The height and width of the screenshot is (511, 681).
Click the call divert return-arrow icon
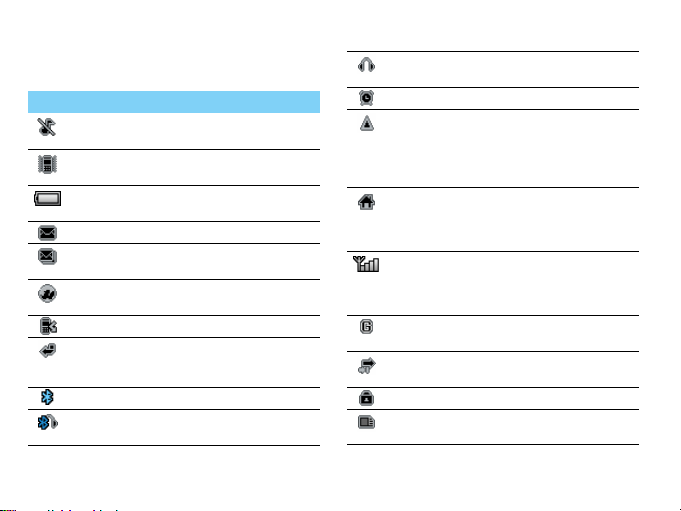click(x=48, y=350)
